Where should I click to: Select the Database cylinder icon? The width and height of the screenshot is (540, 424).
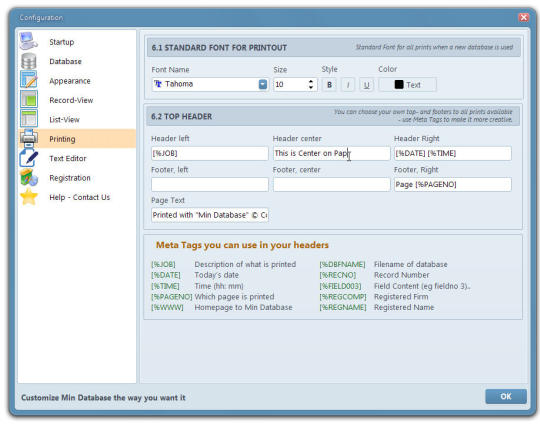coord(29,61)
